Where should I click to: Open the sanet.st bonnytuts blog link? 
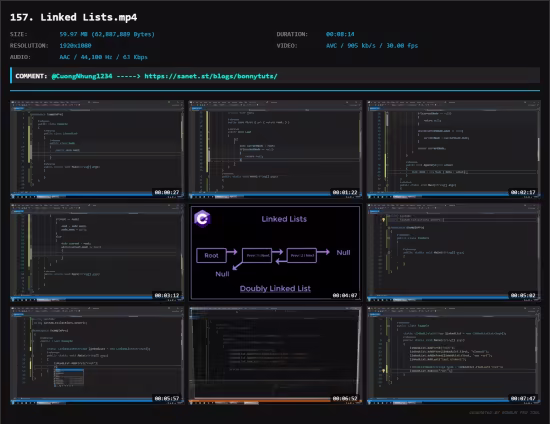pos(211,76)
